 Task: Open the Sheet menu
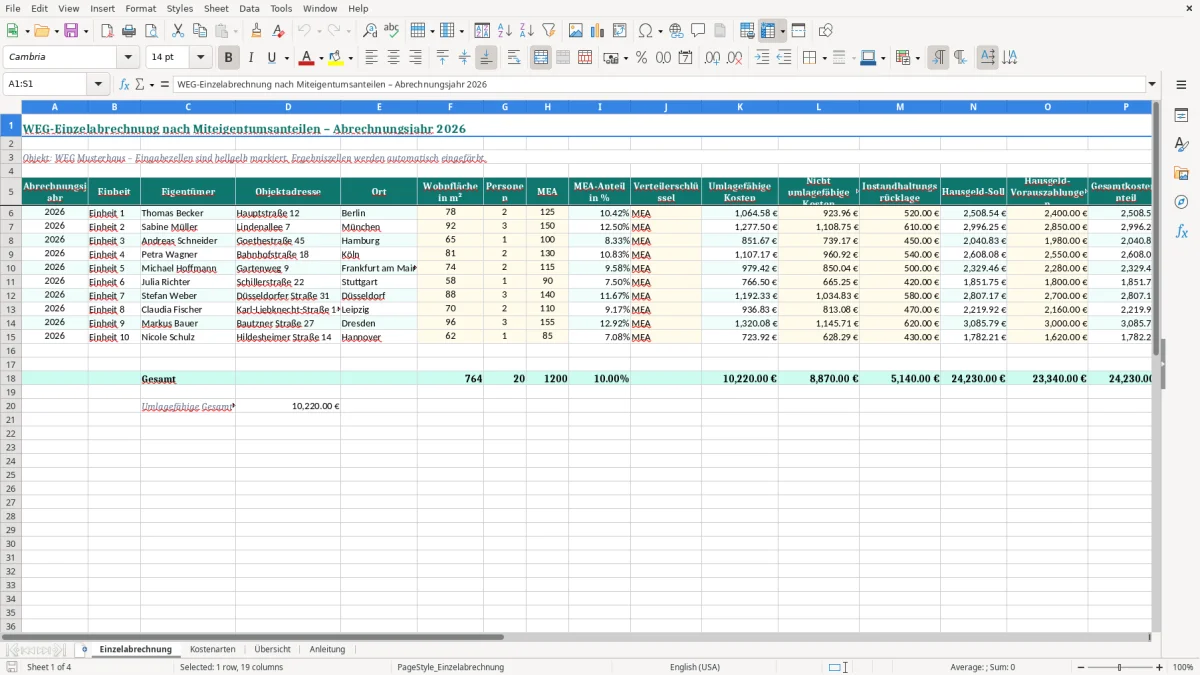tap(216, 8)
